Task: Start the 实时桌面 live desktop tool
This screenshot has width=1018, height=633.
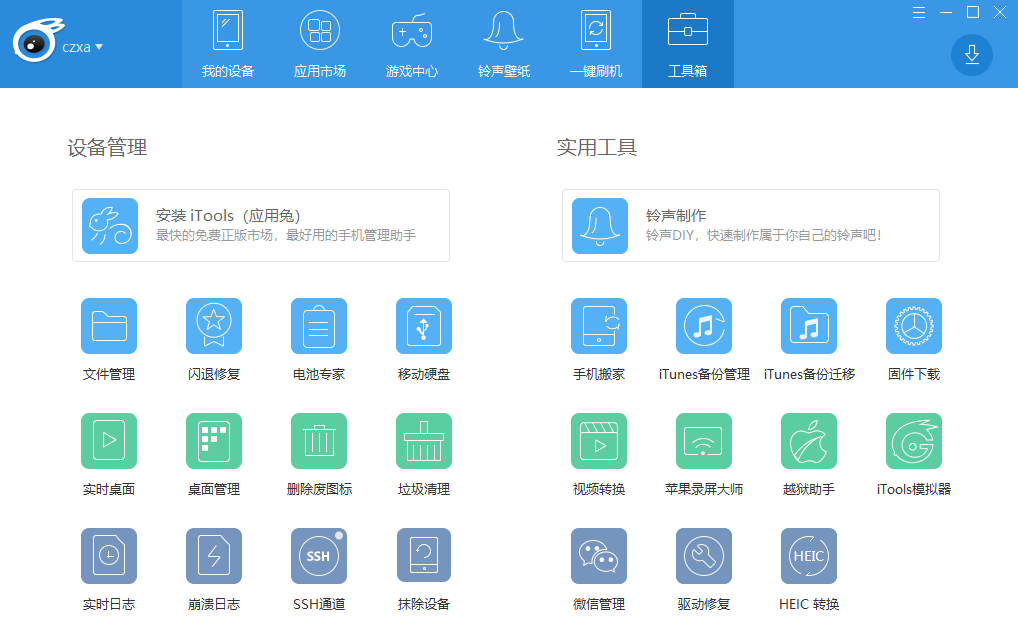Action: tap(109, 441)
